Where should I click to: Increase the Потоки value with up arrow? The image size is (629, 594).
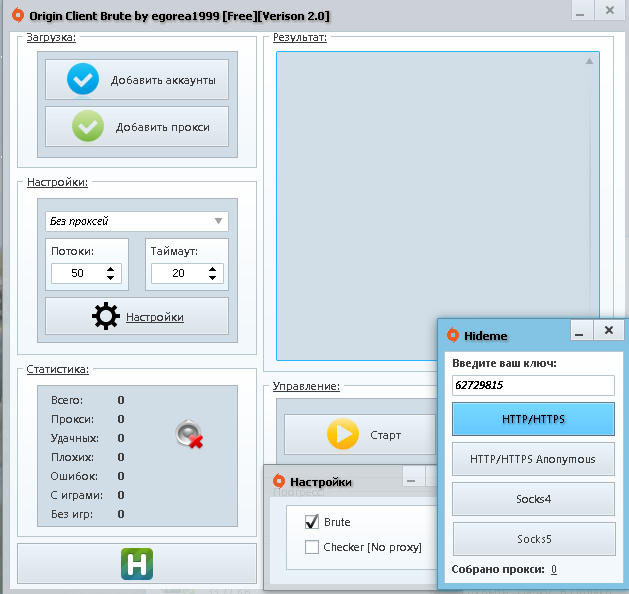(x=111, y=269)
